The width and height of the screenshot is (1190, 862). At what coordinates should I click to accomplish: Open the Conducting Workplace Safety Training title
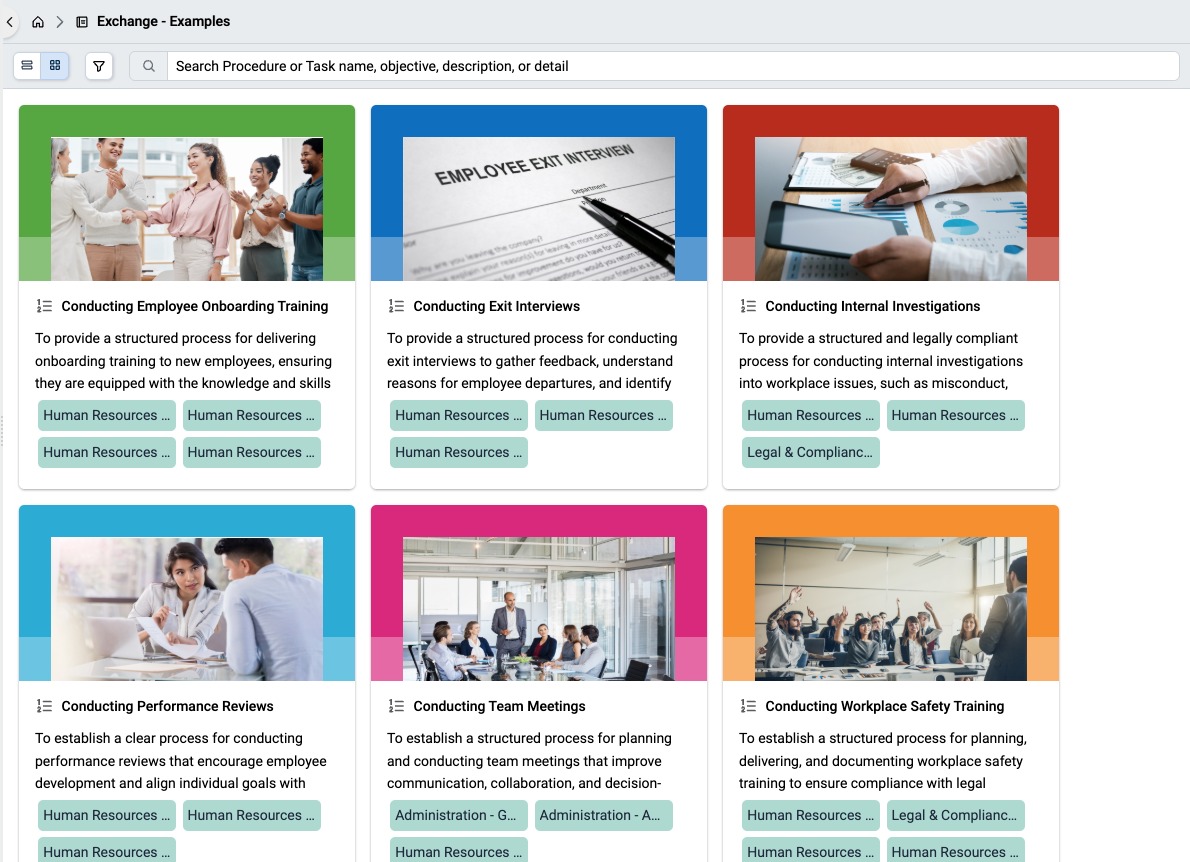(x=885, y=706)
